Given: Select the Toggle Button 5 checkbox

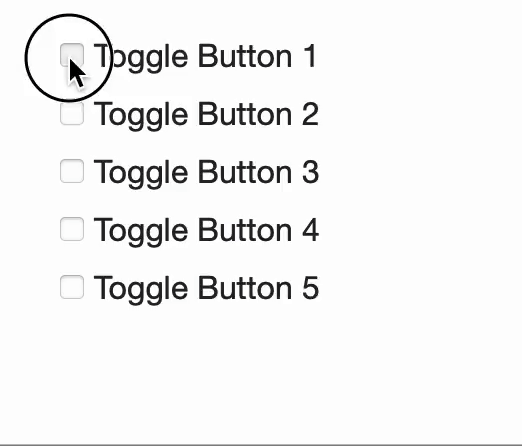Looking at the screenshot, I should tap(72, 287).
